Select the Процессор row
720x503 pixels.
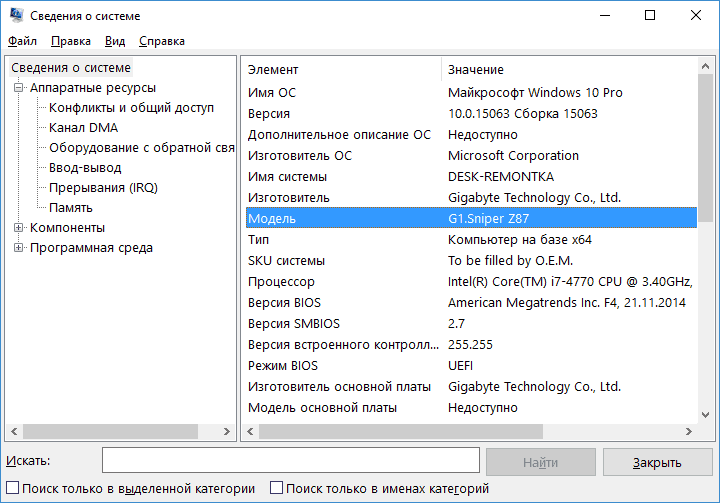pos(471,282)
